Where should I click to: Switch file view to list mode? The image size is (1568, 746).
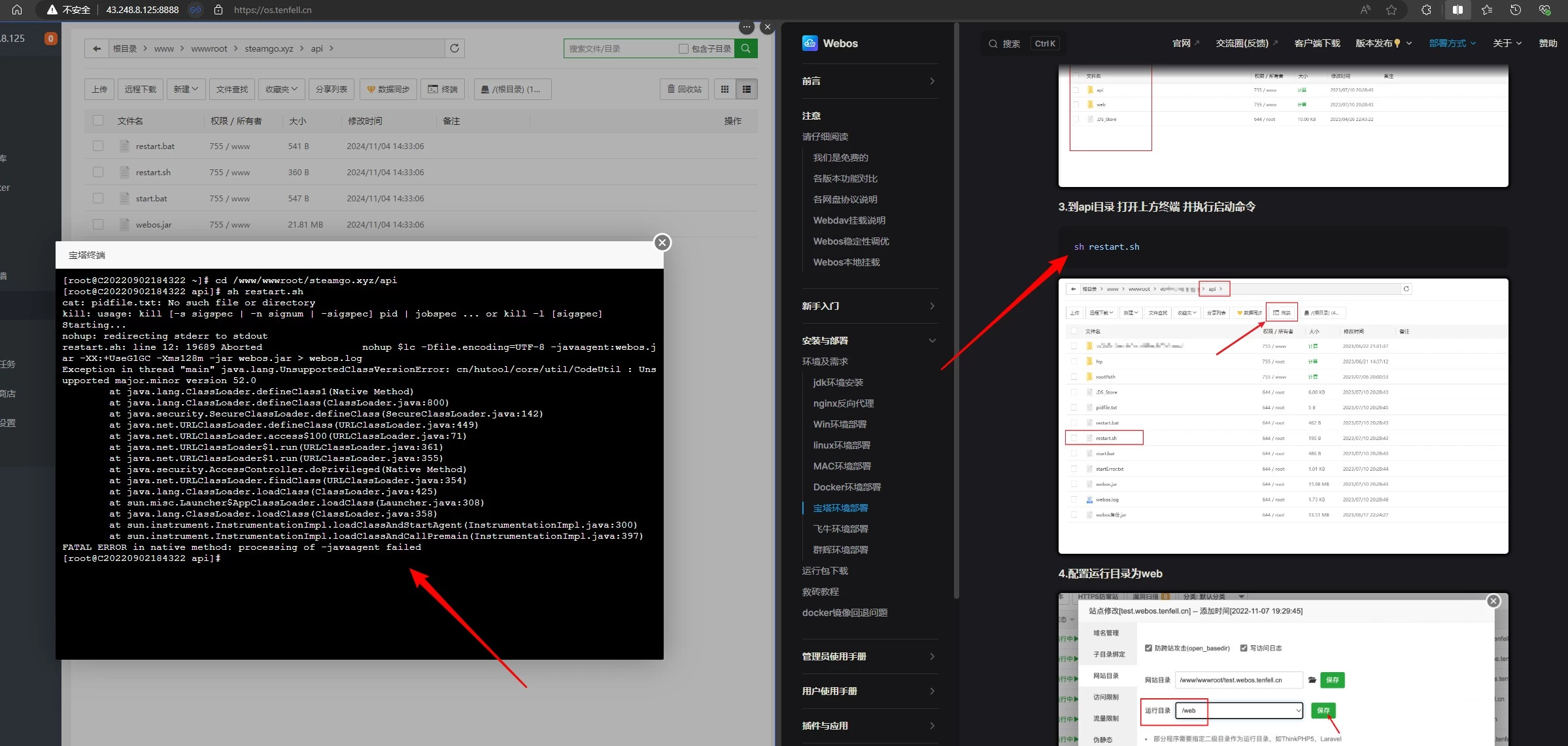click(747, 89)
